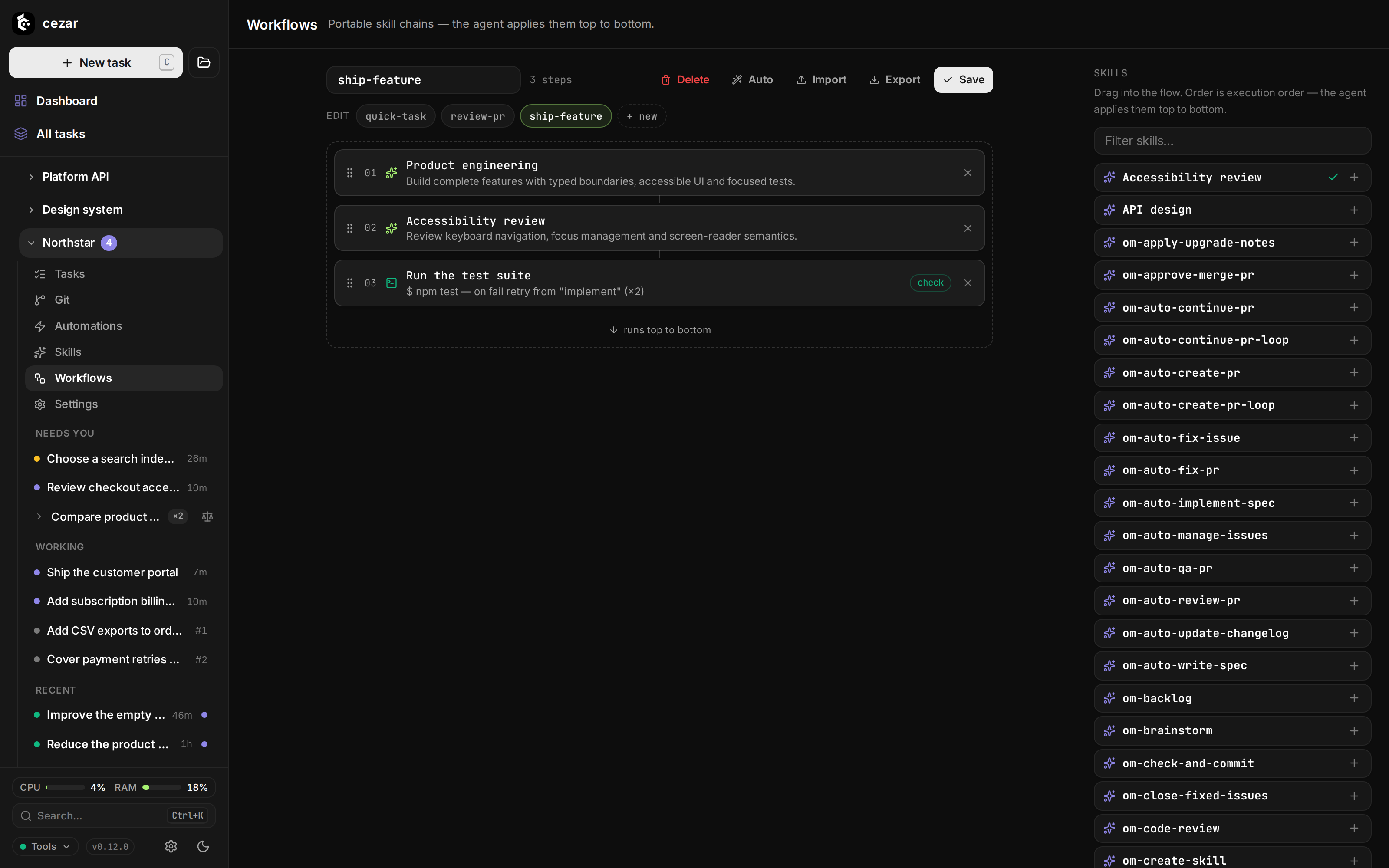Click the compare scales icon next to Compare product

click(x=208, y=516)
